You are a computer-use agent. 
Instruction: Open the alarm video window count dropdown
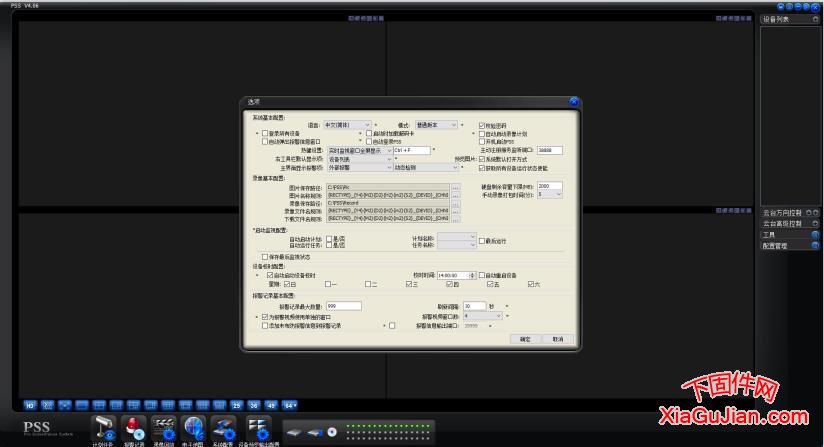482,316
